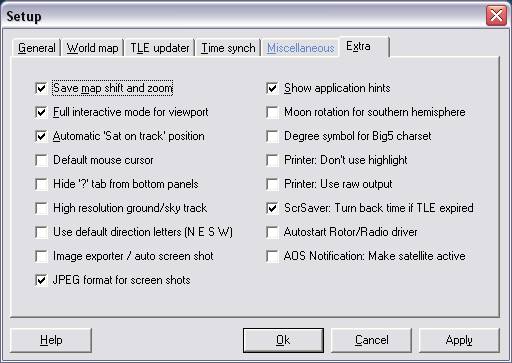Enable Printer: Don't use highlight
This screenshot has width=512, height=363.
(272, 160)
